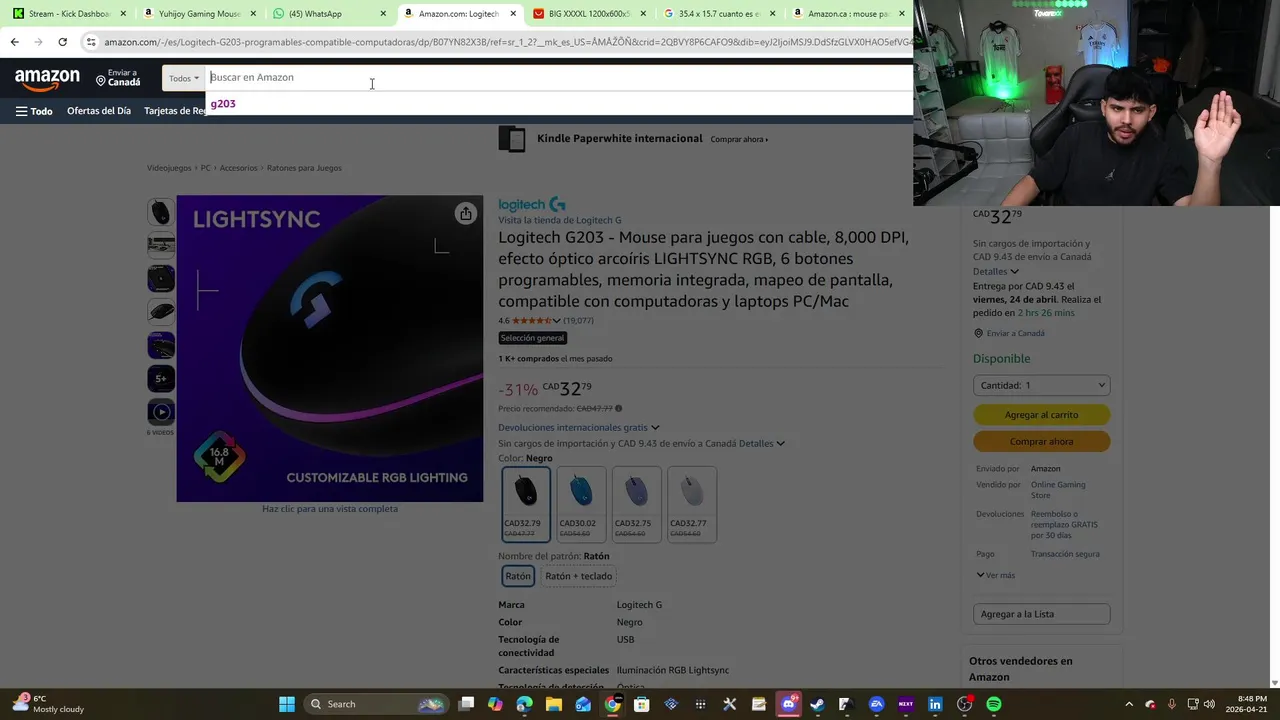Click Agregar a la Lista button
This screenshot has width=1280, height=720.
point(1041,614)
